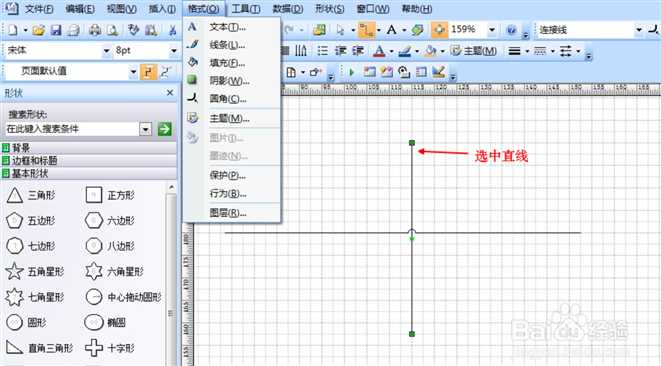Choose 填充(F)... in the Format menu
The width and height of the screenshot is (661, 366).
click(x=233, y=63)
